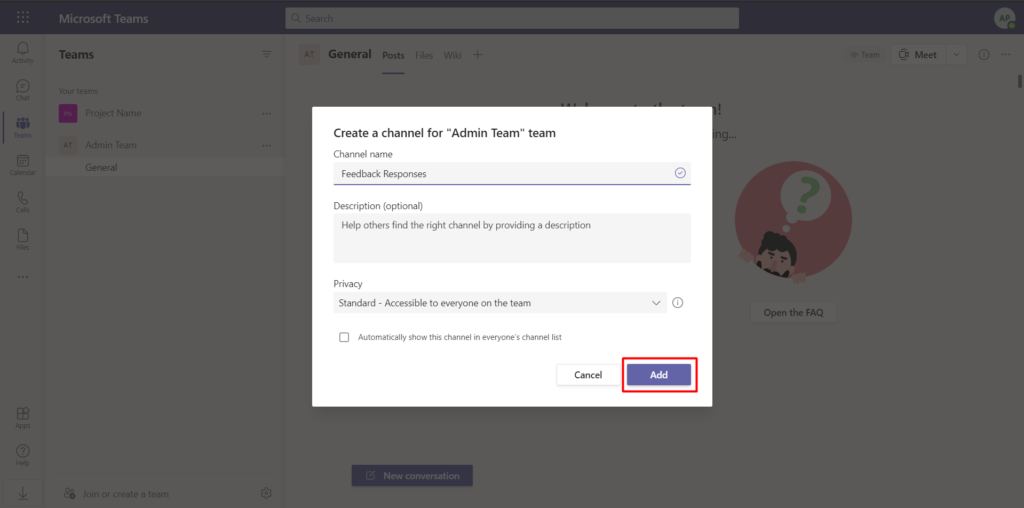The width and height of the screenshot is (1024, 508).
Task: Expand the Meet options chevron
Action: [x=957, y=55]
